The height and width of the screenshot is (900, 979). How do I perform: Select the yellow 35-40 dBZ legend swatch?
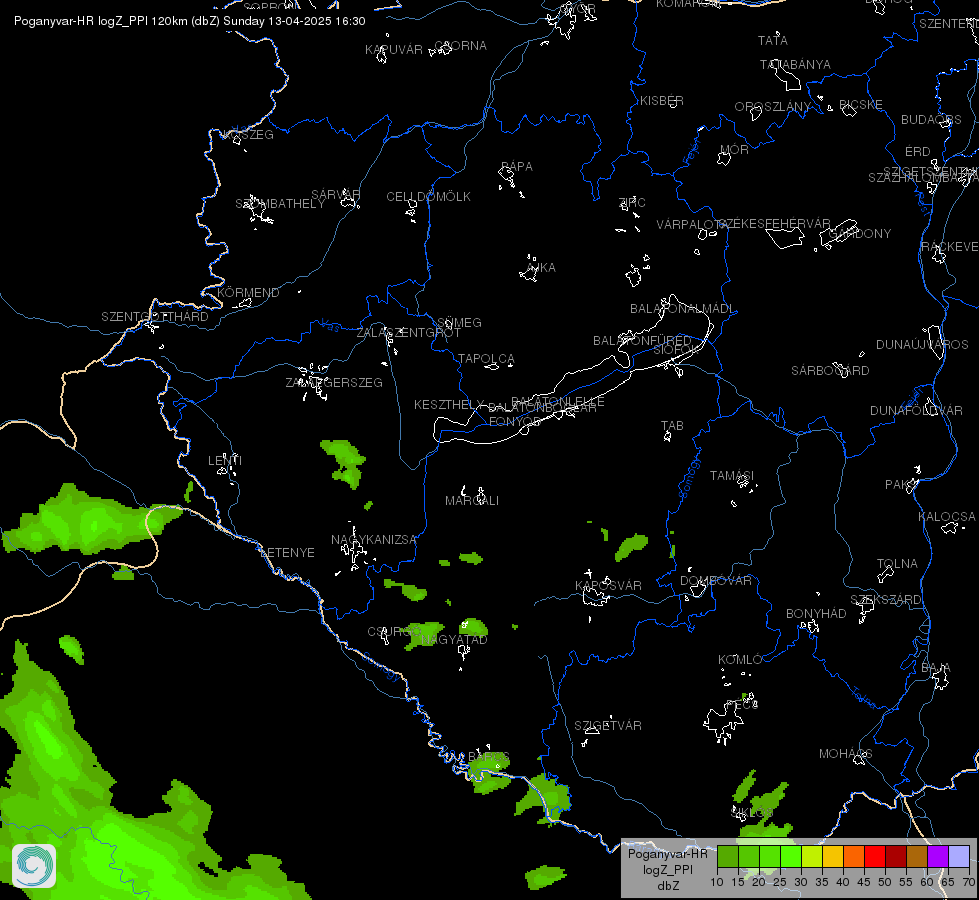click(x=832, y=857)
